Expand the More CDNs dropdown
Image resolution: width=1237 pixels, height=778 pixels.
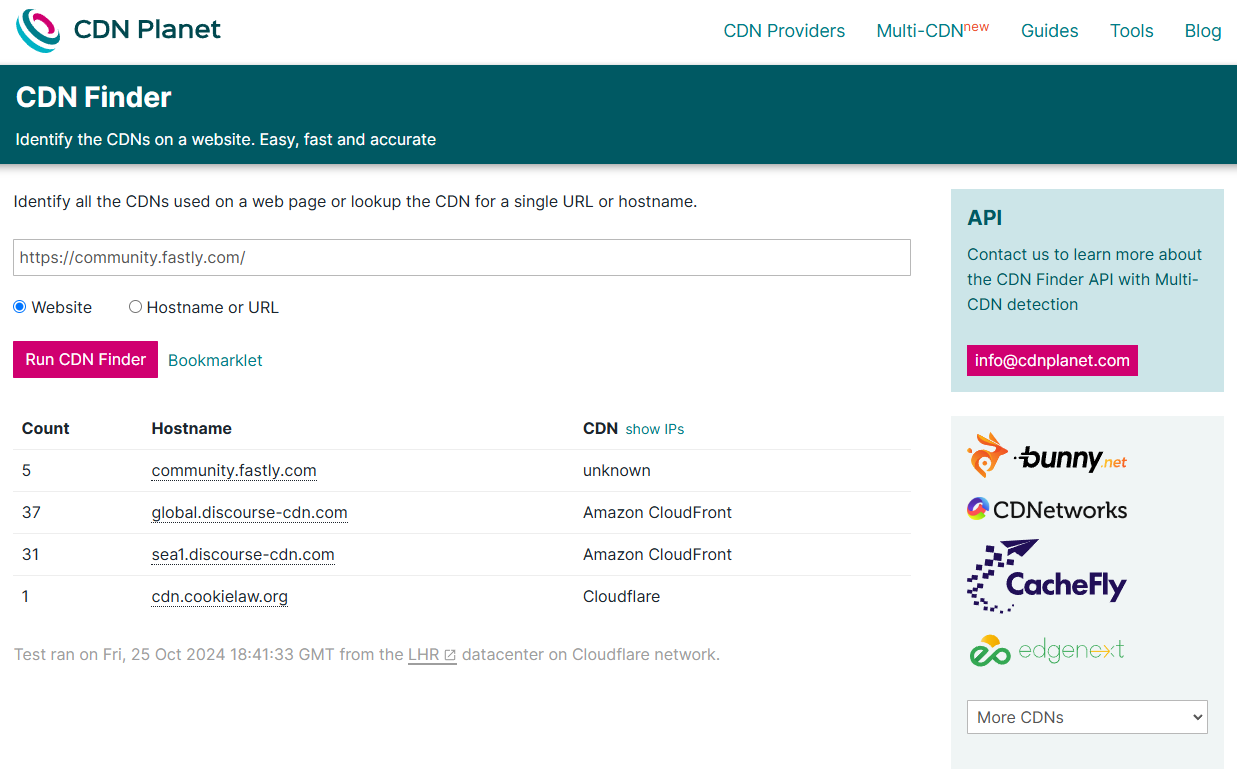click(1087, 717)
